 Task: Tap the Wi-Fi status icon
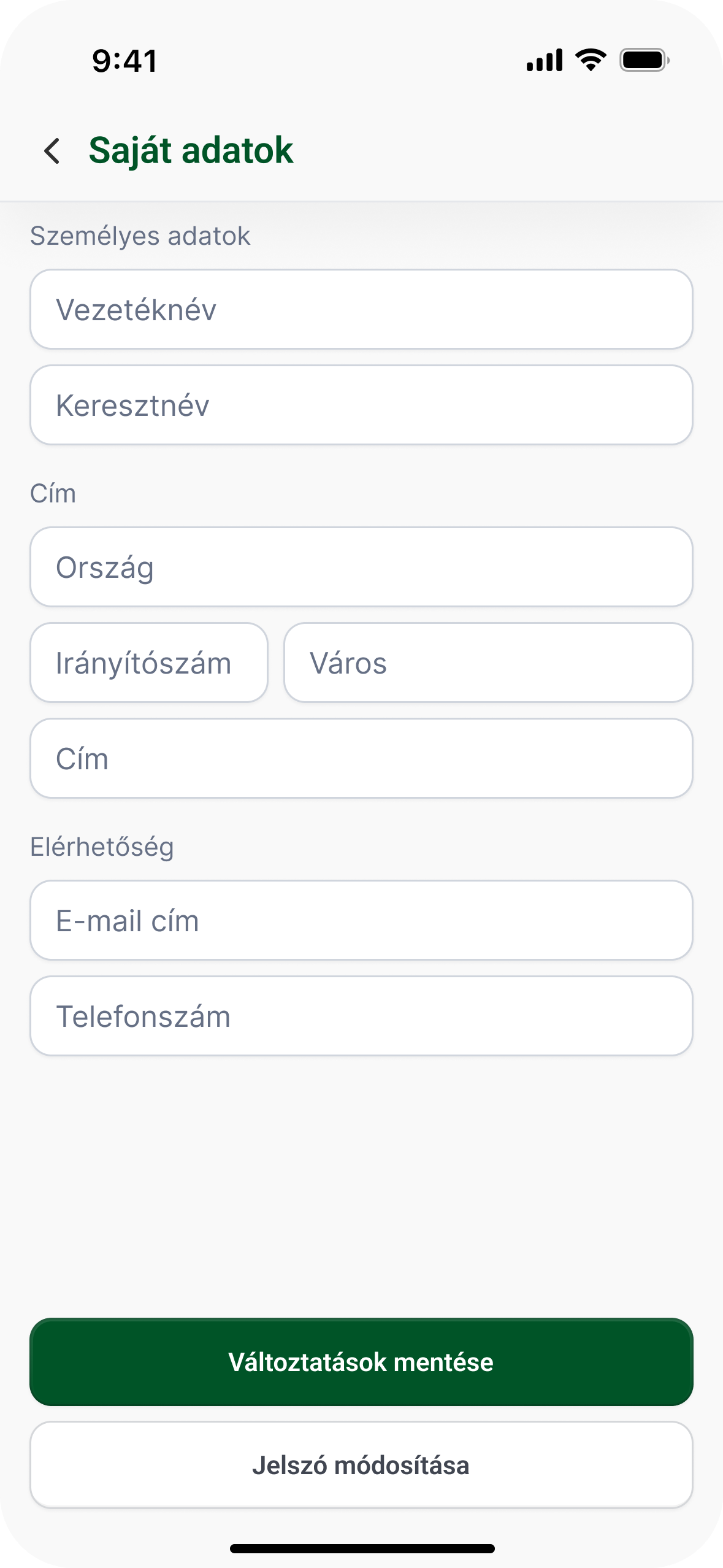(590, 60)
